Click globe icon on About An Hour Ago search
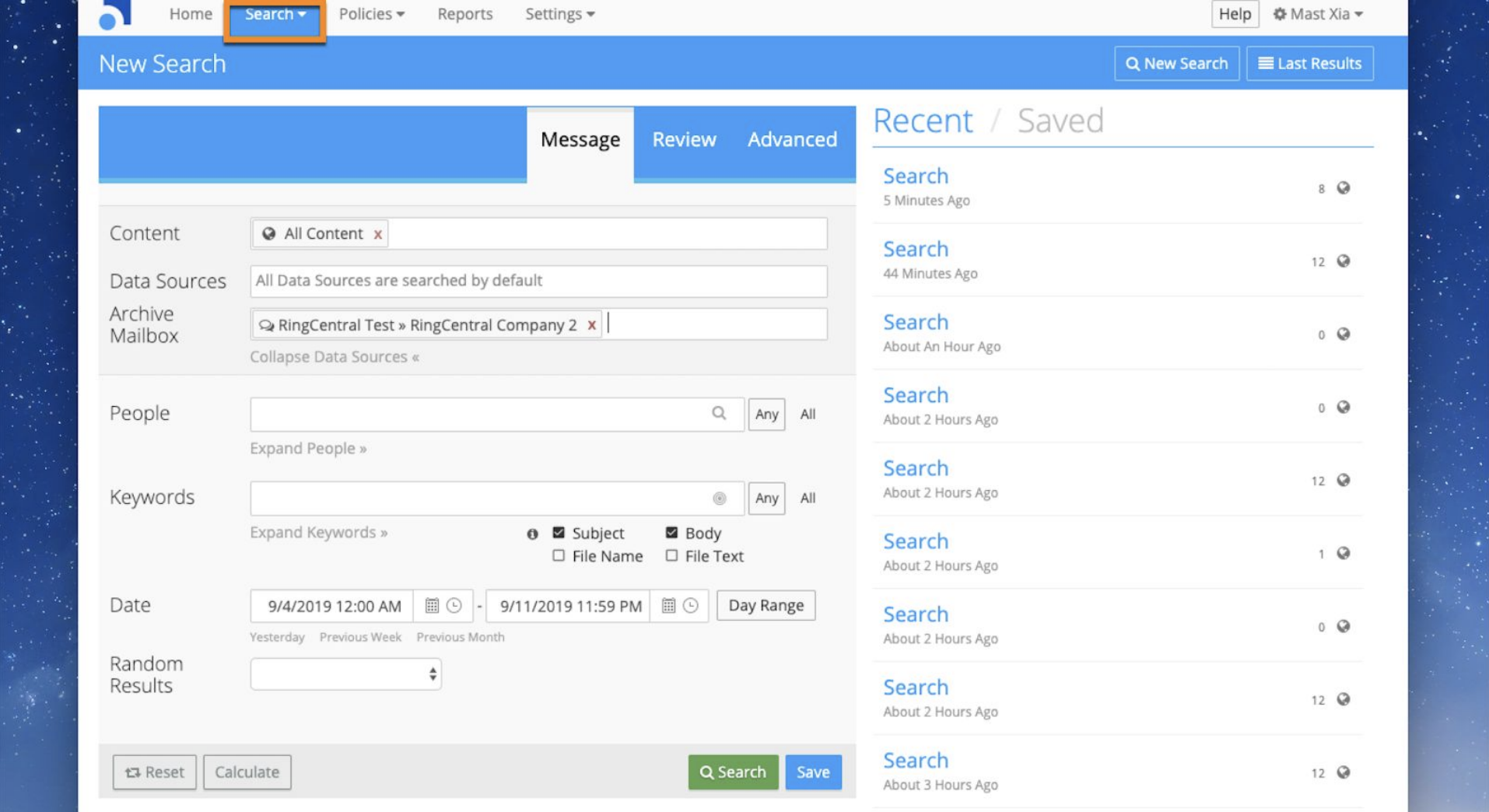 coord(1343,334)
